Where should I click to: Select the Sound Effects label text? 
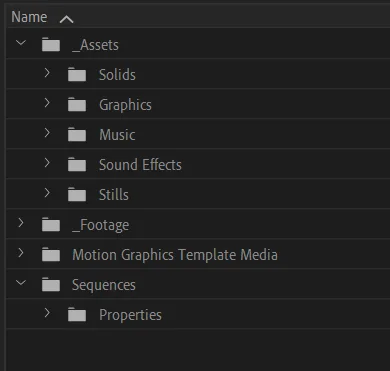[140, 165]
